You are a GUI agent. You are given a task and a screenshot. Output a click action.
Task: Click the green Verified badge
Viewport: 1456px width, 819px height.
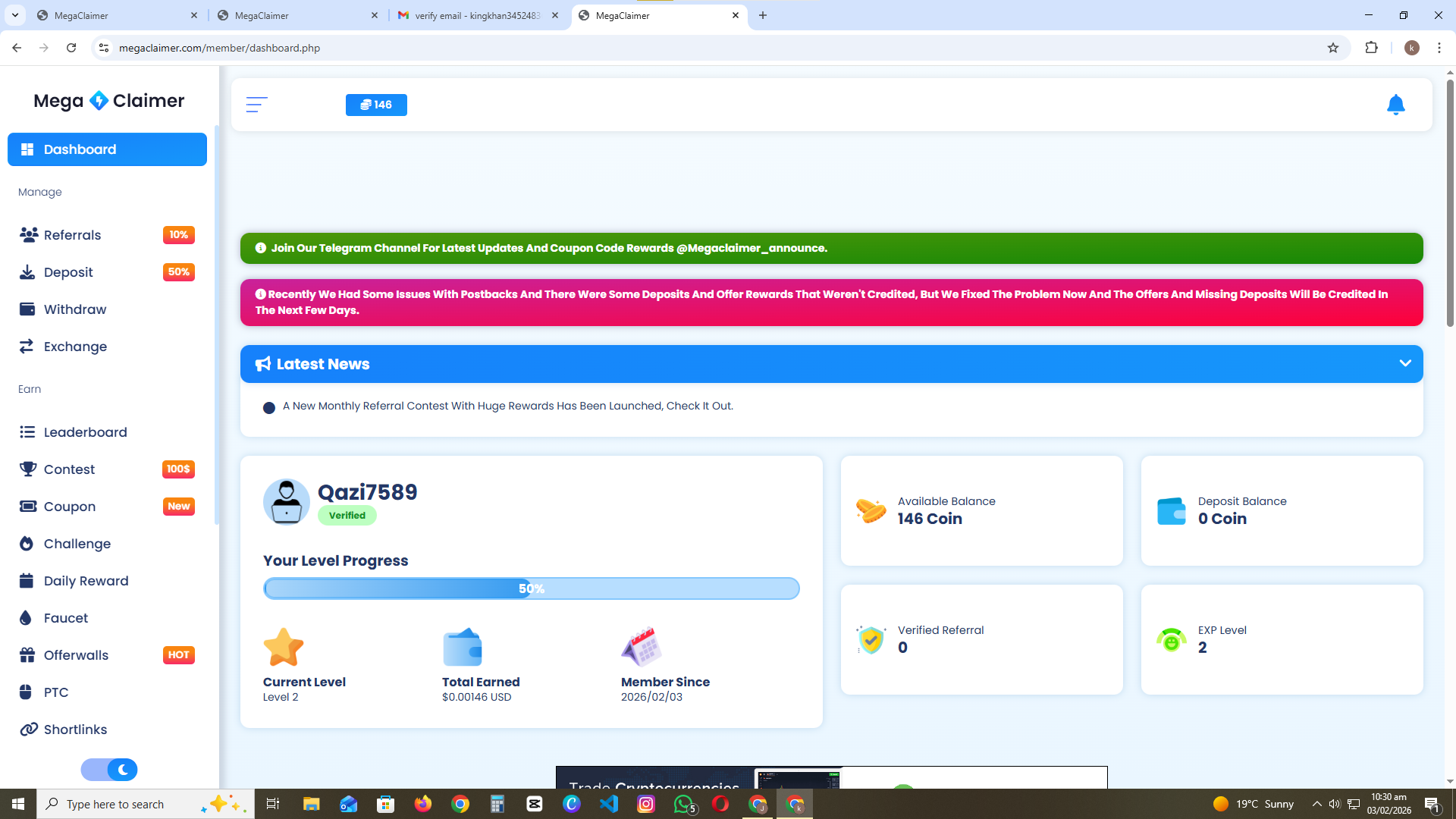click(347, 516)
